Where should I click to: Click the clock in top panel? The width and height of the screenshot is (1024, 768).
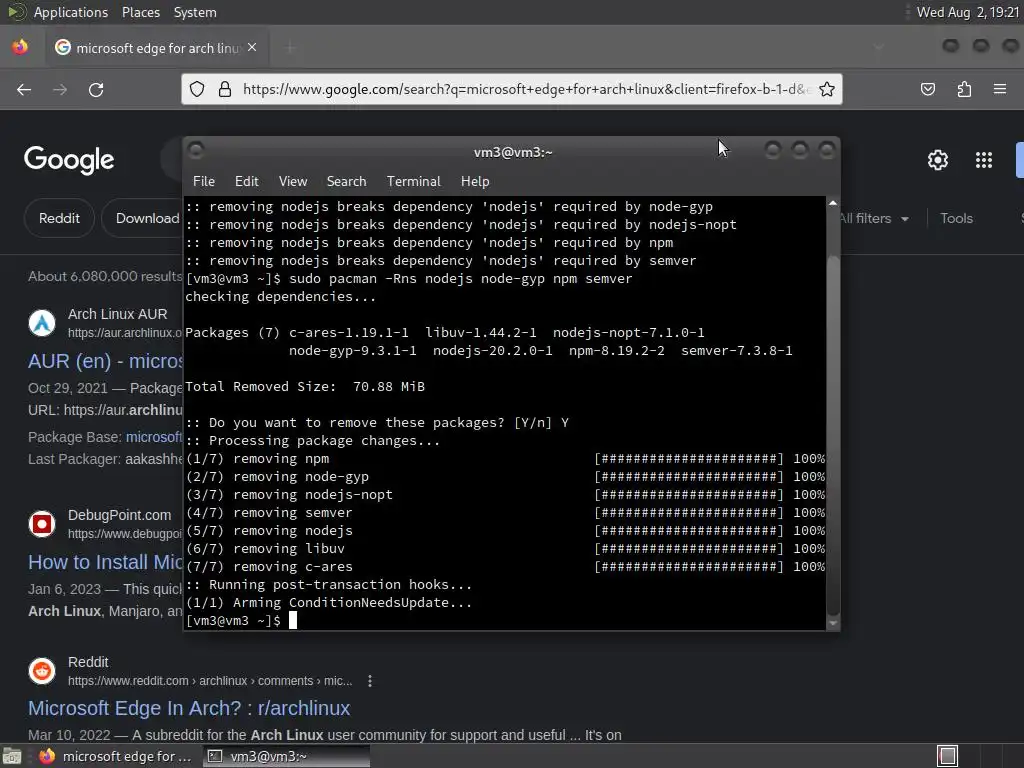967,12
